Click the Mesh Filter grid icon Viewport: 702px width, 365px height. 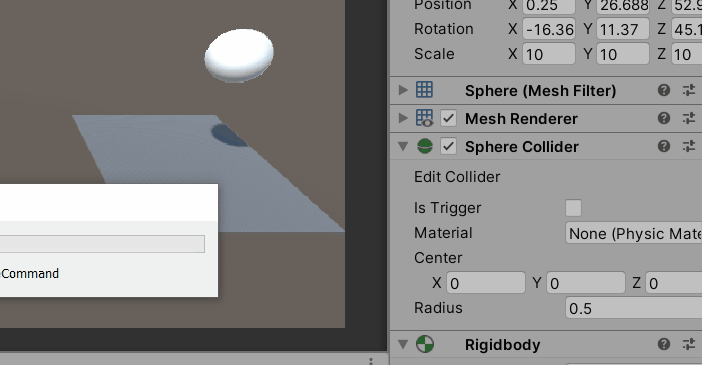(x=424, y=90)
